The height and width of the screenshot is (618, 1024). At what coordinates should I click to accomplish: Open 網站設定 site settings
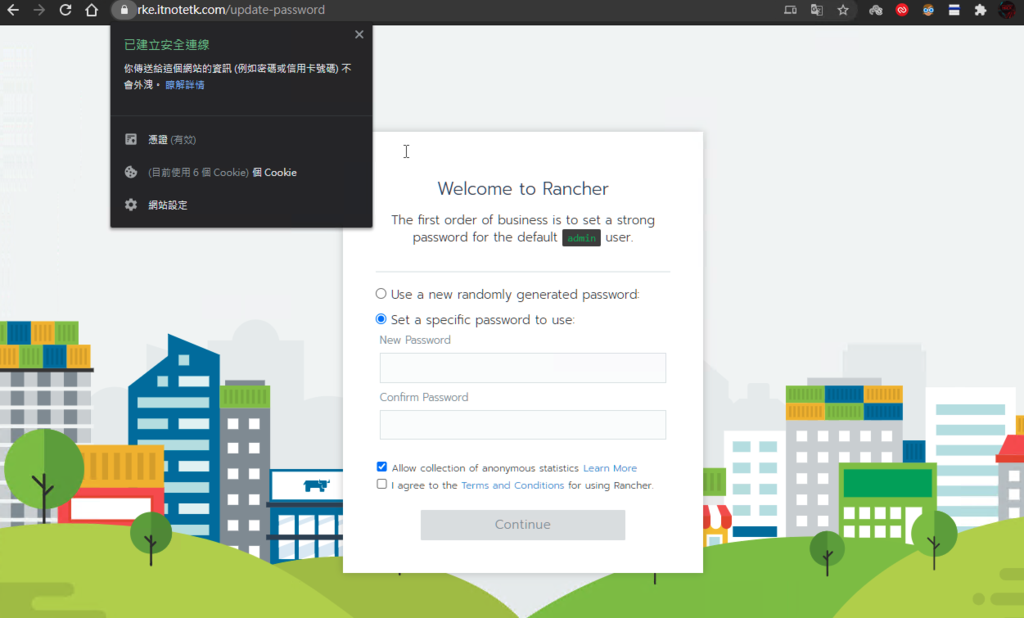point(168,205)
